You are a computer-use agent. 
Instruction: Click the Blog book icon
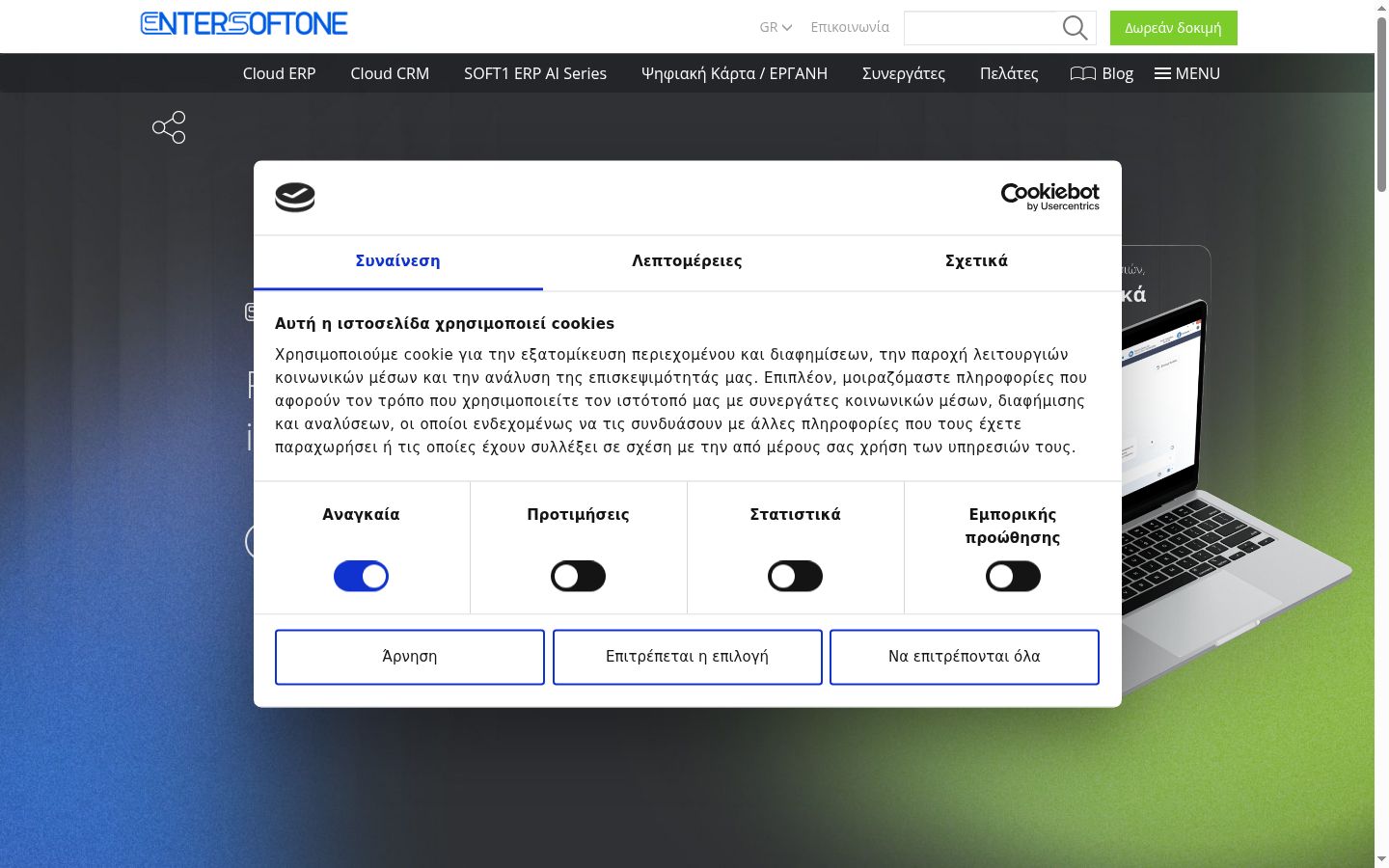pyautogui.click(x=1083, y=73)
